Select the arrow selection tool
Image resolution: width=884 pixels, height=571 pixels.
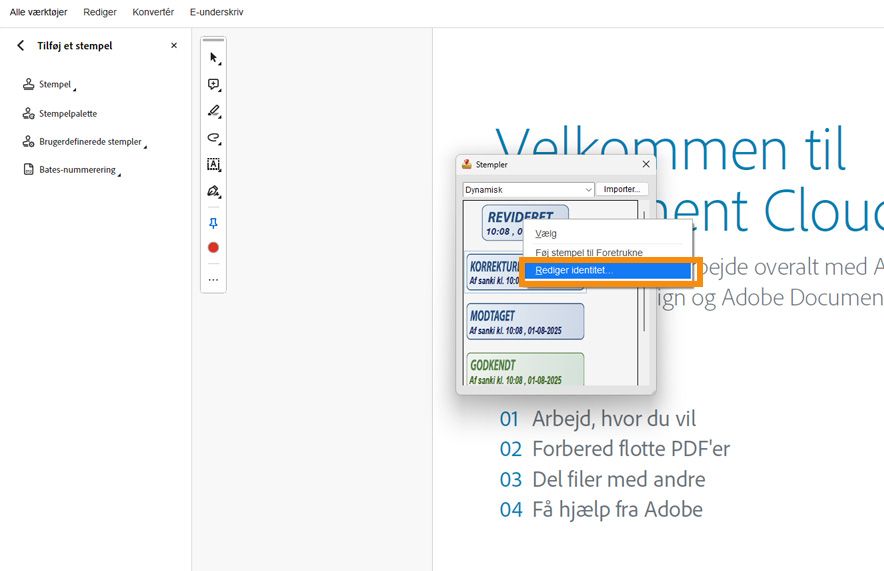pos(214,57)
